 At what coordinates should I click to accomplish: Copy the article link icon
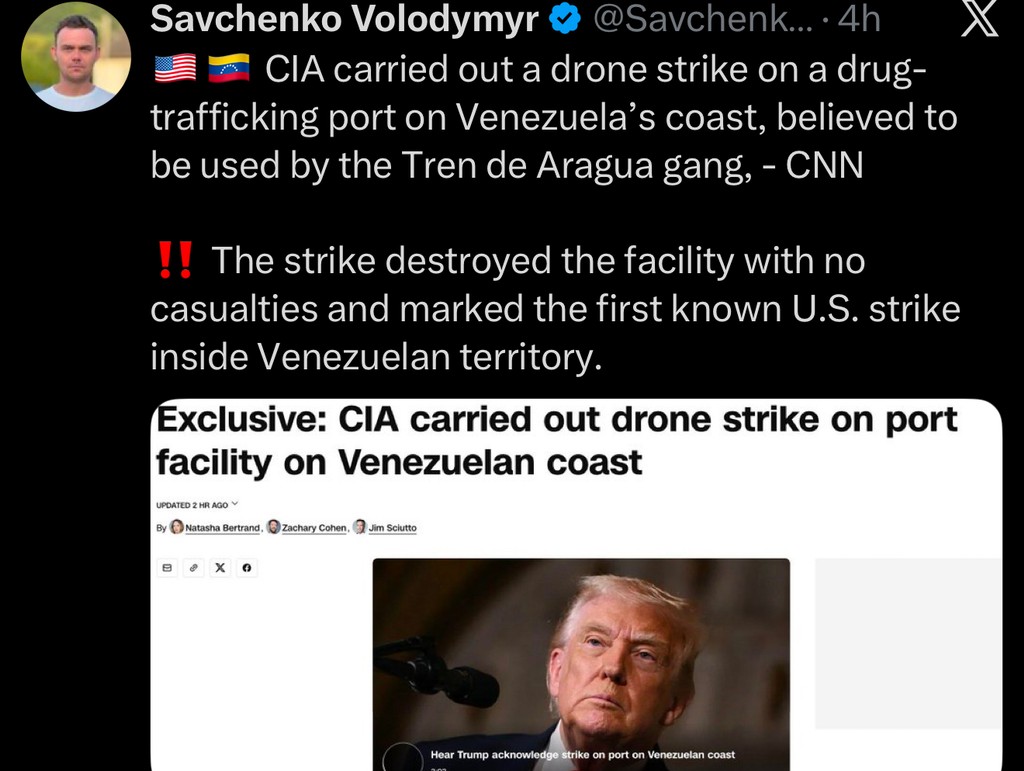tap(193, 568)
